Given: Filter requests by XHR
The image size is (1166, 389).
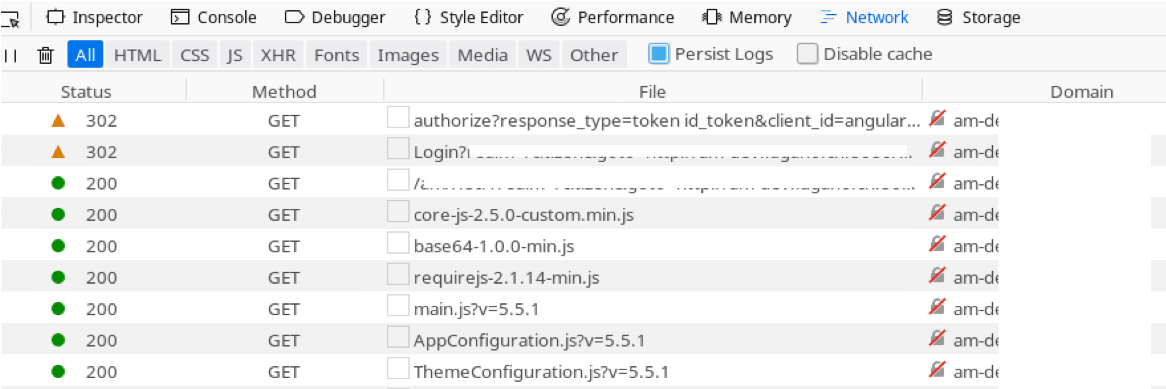Looking at the screenshot, I should 278,55.
